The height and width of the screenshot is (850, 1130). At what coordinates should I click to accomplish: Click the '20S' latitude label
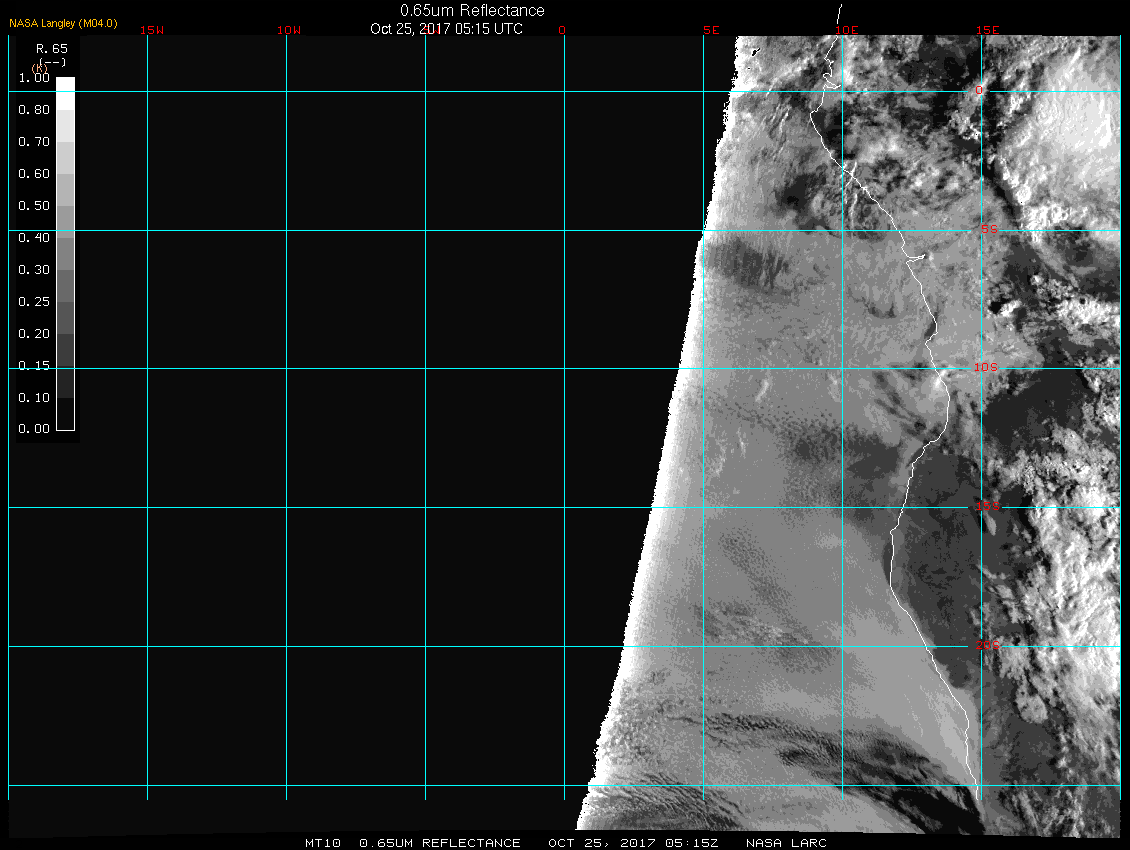(x=988, y=645)
